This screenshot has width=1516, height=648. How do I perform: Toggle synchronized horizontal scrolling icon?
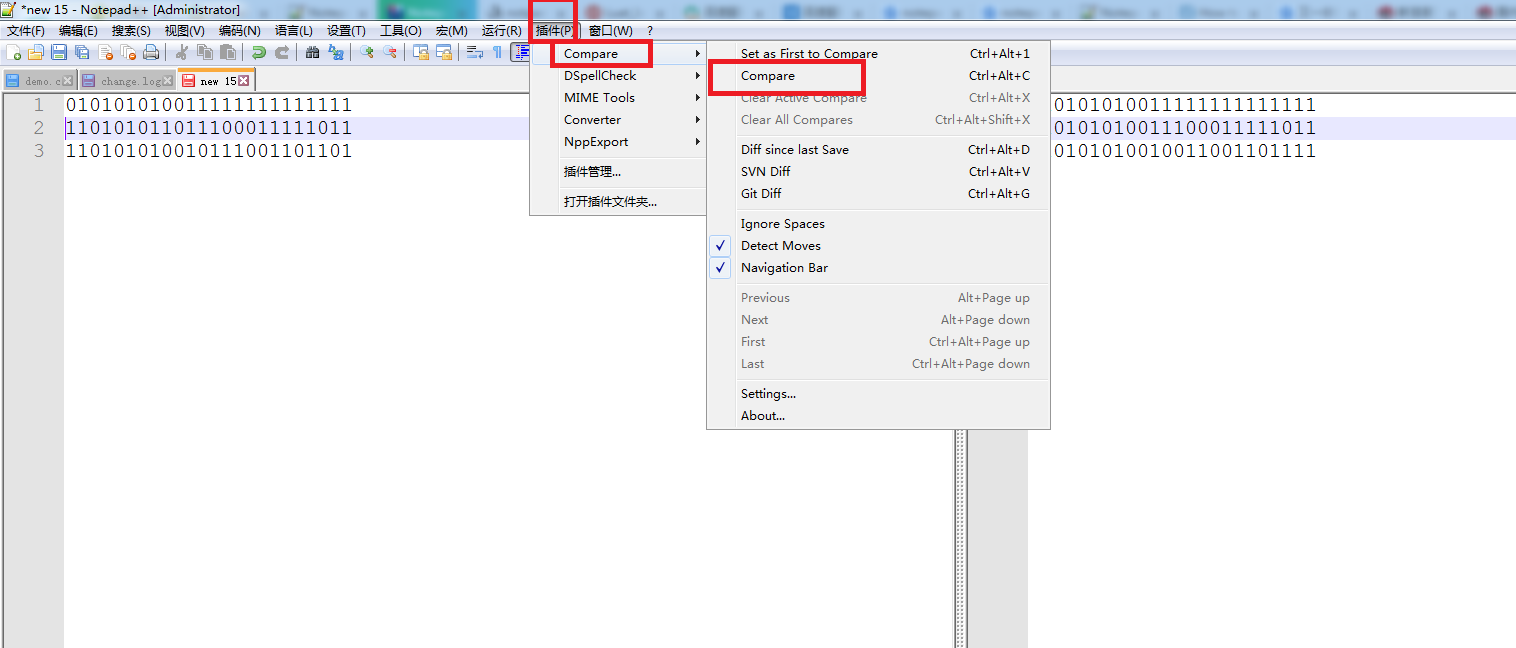pyautogui.click(x=444, y=53)
